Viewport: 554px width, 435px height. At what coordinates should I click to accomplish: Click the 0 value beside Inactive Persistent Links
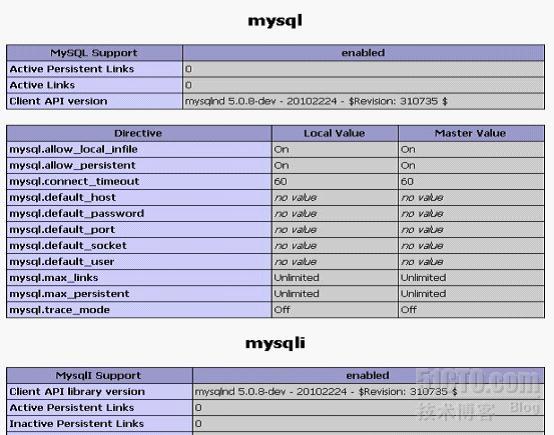(x=198, y=424)
